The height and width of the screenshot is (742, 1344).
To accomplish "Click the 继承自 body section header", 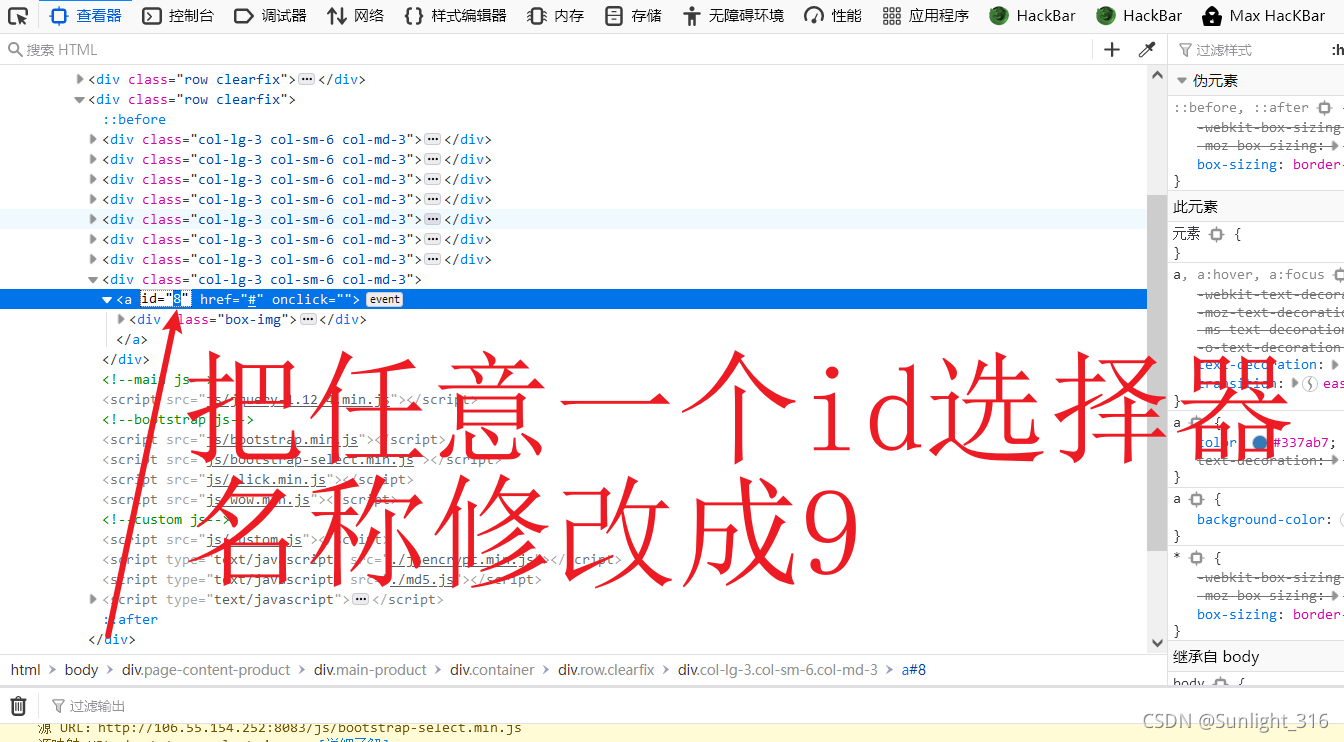I will coord(1256,657).
